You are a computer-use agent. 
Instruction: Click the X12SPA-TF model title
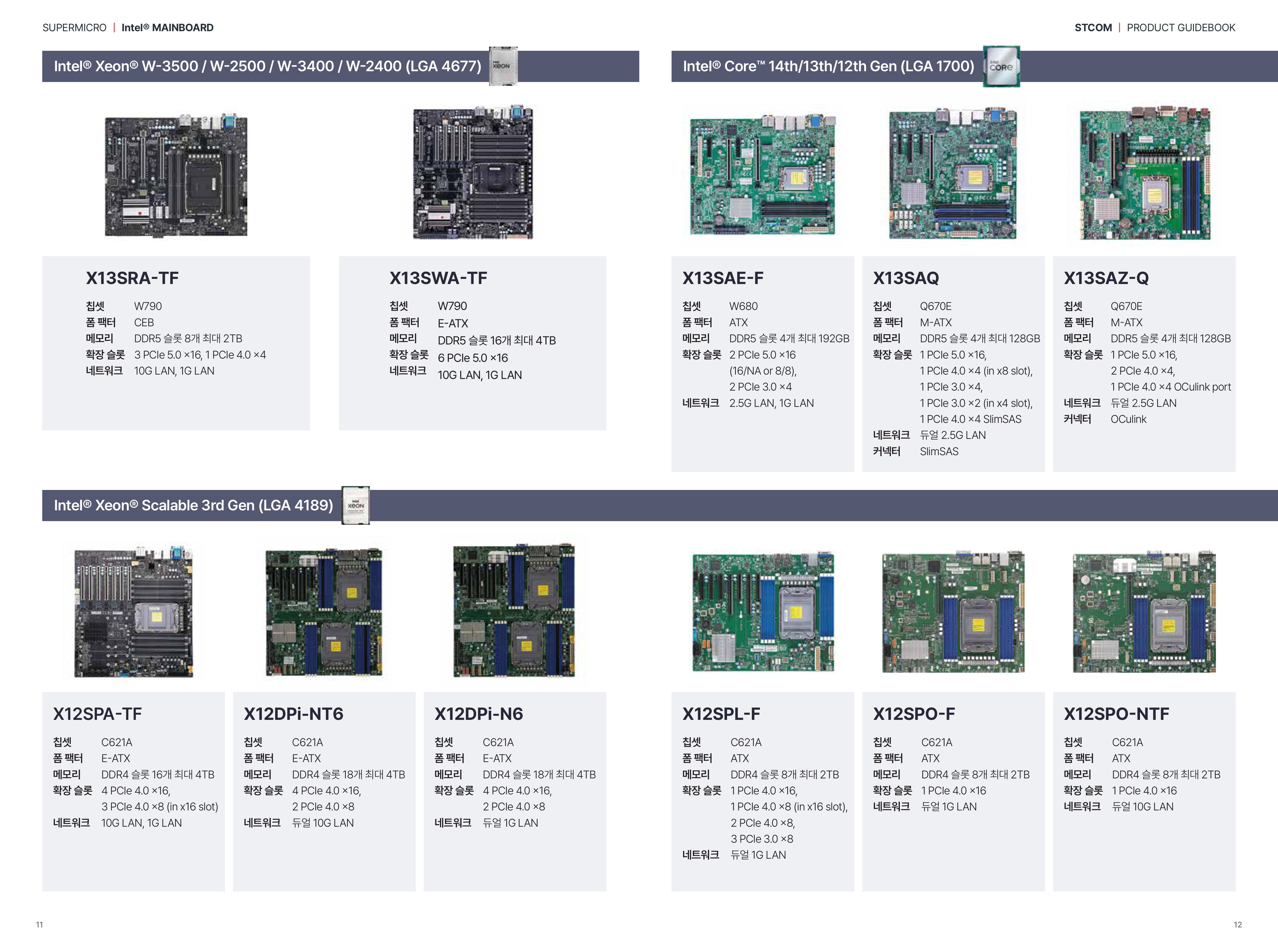[x=97, y=714]
